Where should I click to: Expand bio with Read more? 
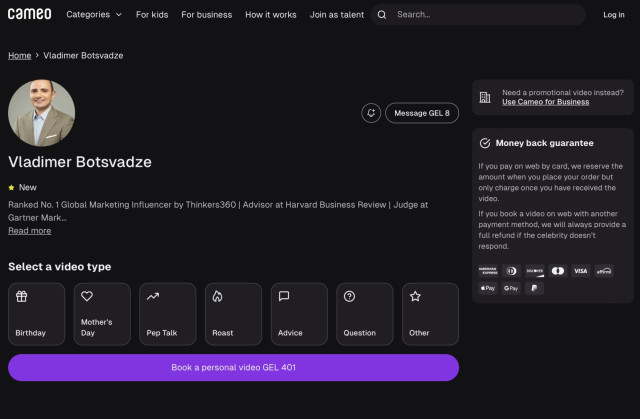pos(29,231)
